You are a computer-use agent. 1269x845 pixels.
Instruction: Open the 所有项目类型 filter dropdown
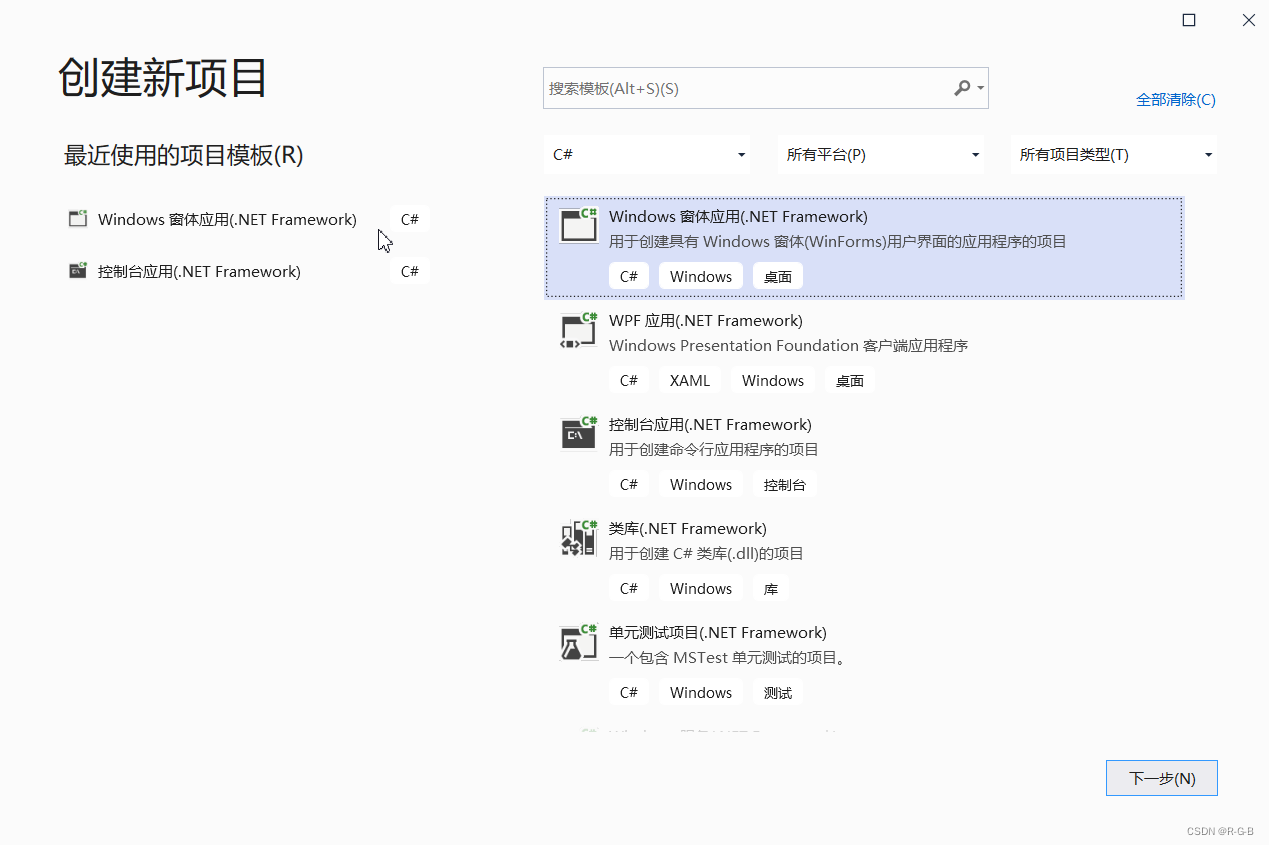point(1113,155)
